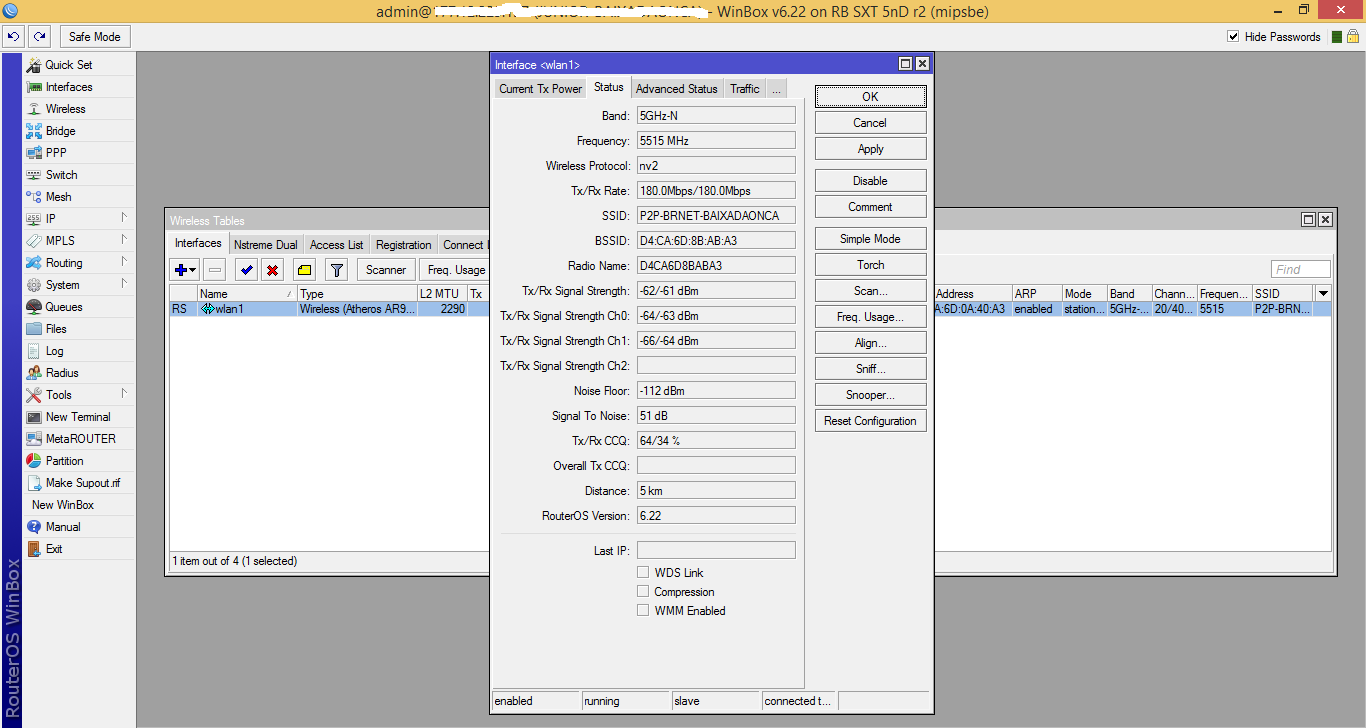Click the funnel filter icon

click(x=337, y=270)
